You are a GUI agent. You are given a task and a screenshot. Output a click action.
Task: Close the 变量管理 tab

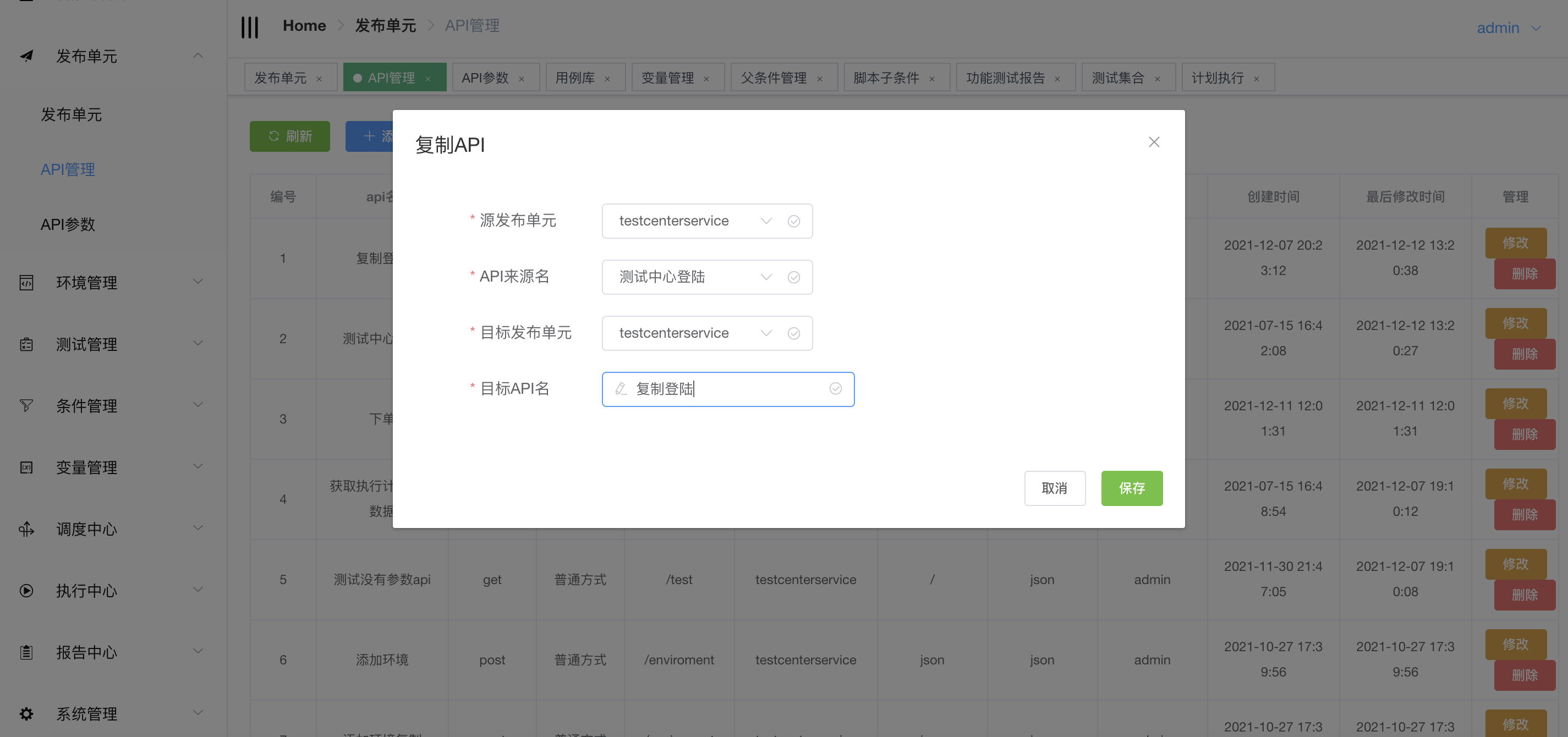pos(706,79)
